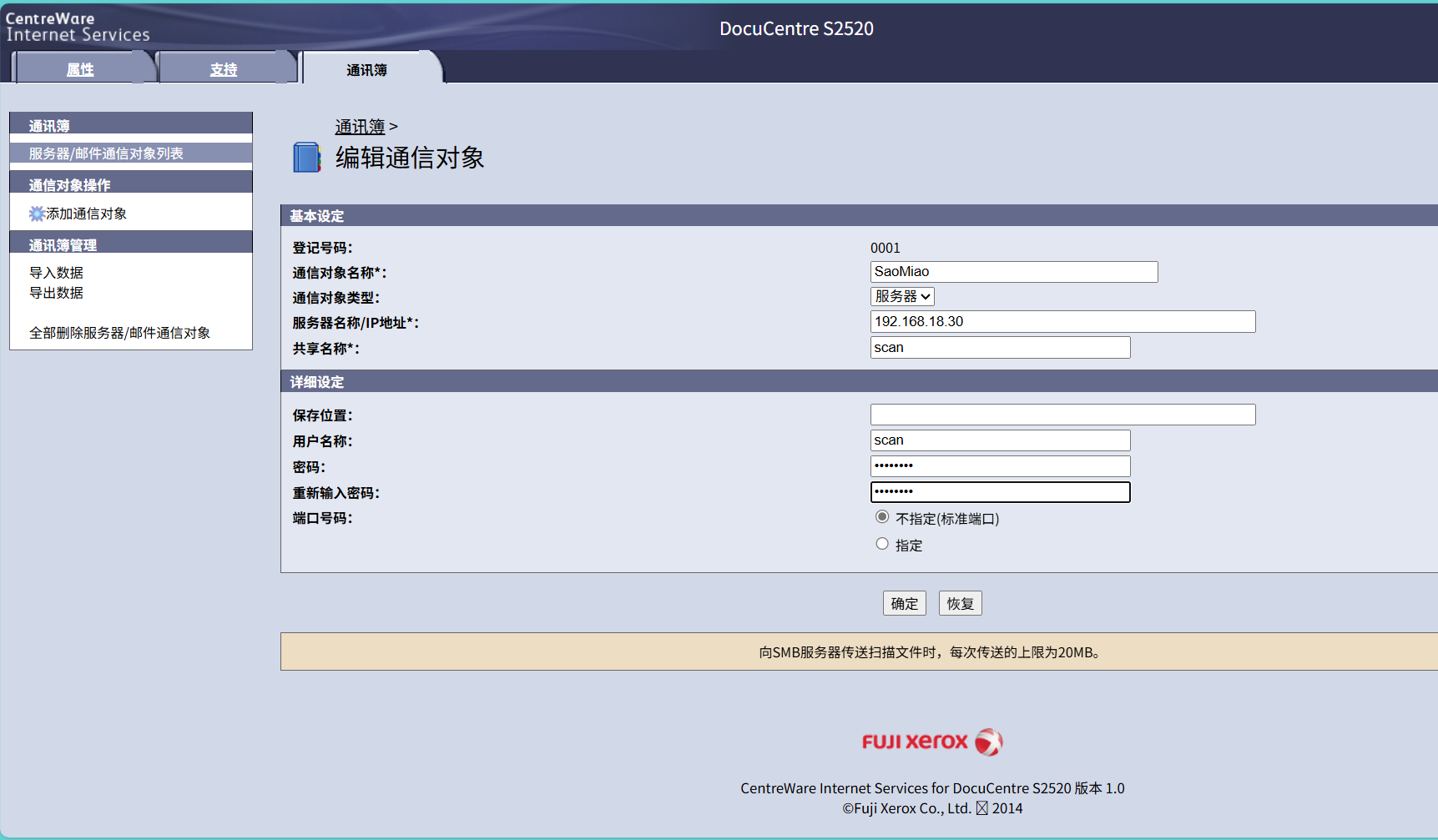Image resolution: width=1438 pixels, height=840 pixels.
Task: Click the 通讯簿管理 sidebar header
Action: [131, 243]
